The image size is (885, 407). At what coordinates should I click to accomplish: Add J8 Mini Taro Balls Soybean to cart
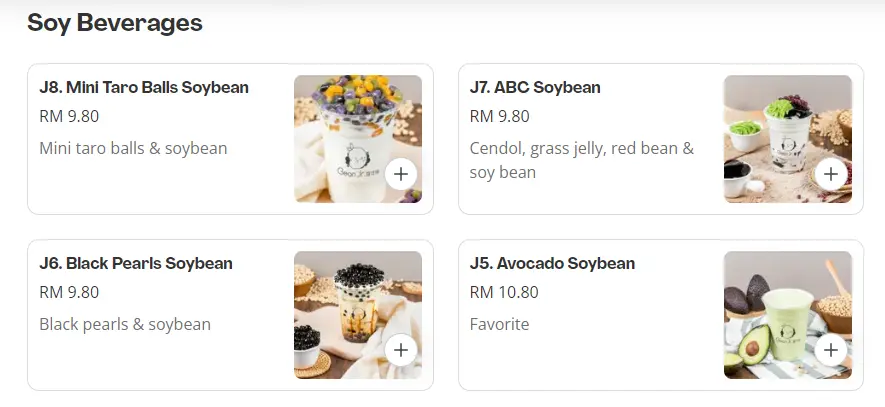[401, 174]
